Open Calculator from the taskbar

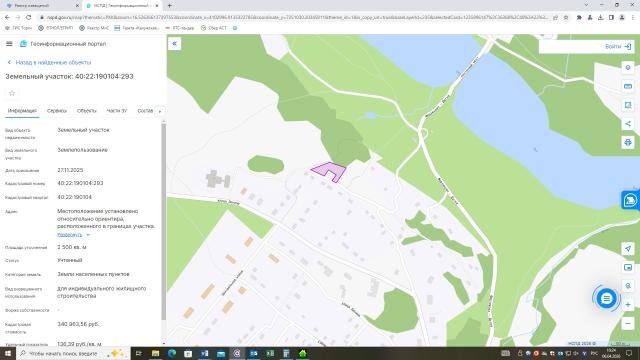point(286,353)
